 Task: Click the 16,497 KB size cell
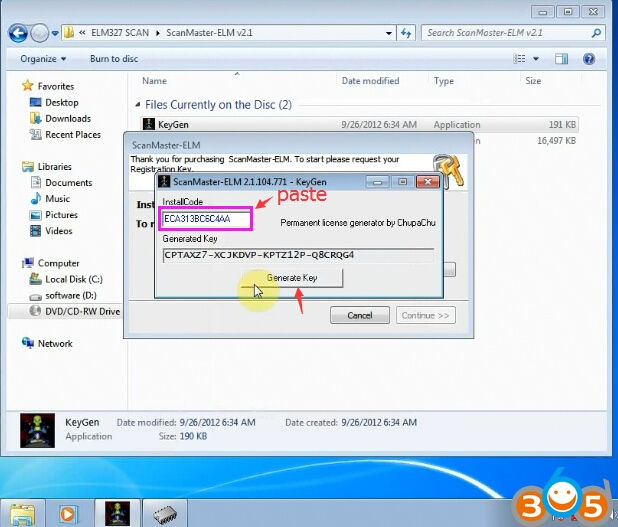coord(557,141)
